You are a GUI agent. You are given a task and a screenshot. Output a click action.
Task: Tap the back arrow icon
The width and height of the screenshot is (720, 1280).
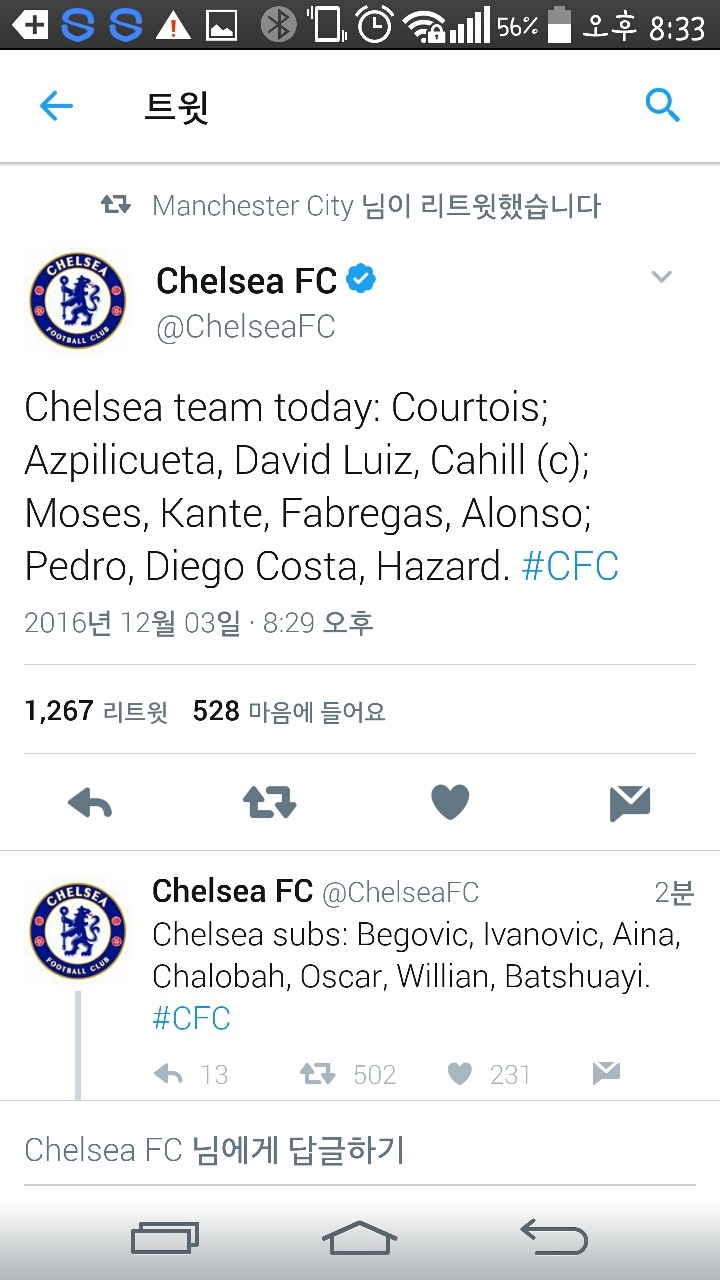[57, 106]
